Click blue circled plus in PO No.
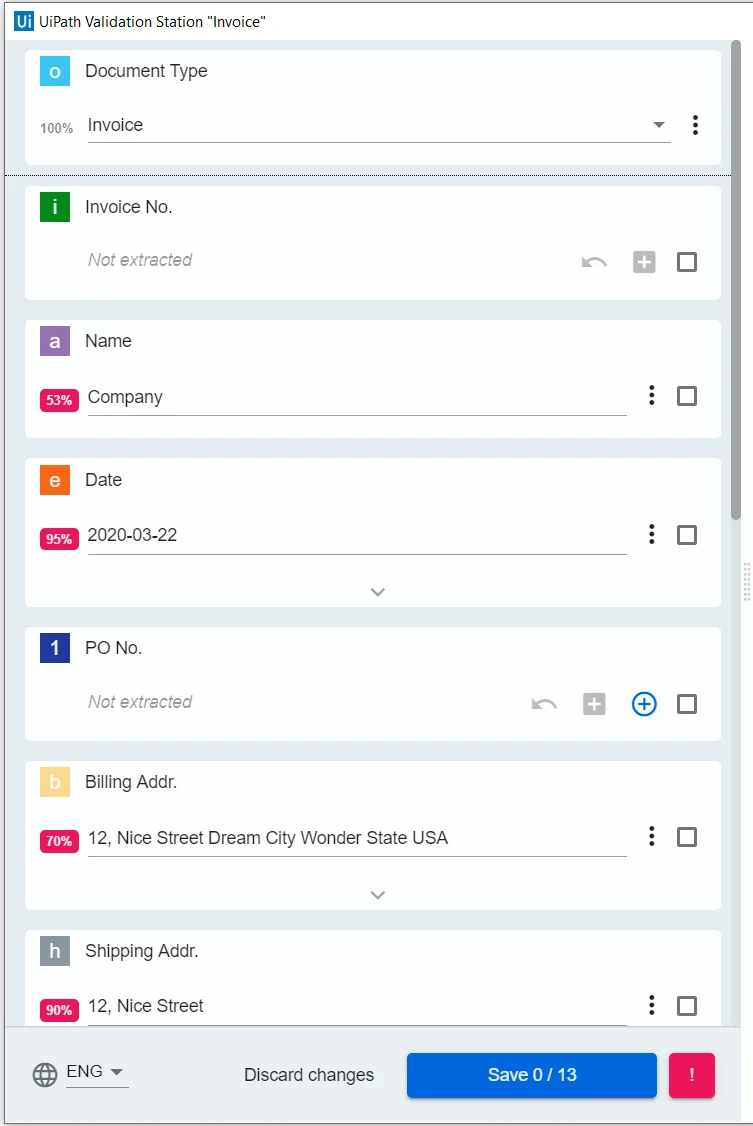 644,704
